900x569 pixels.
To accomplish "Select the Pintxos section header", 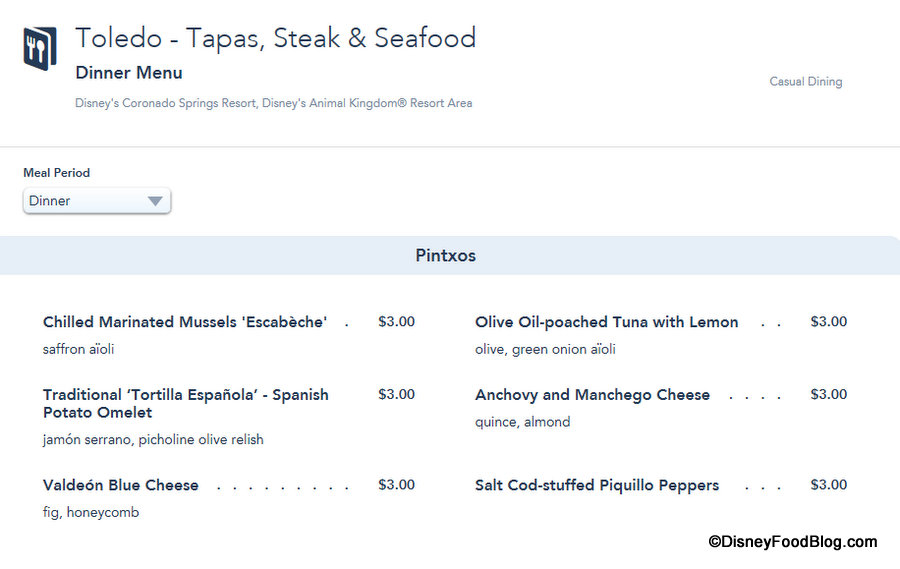I will tap(446, 256).
